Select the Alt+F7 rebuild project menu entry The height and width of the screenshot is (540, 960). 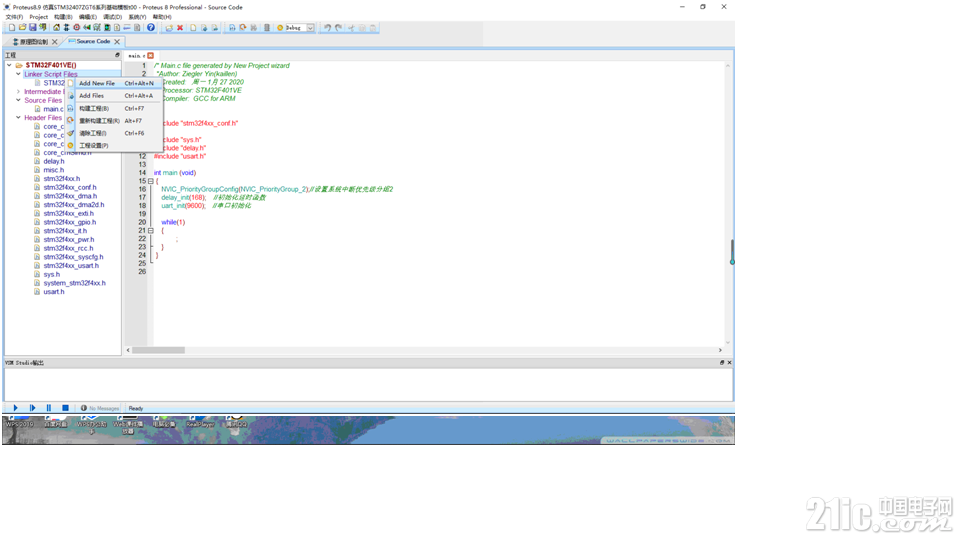[115, 121]
